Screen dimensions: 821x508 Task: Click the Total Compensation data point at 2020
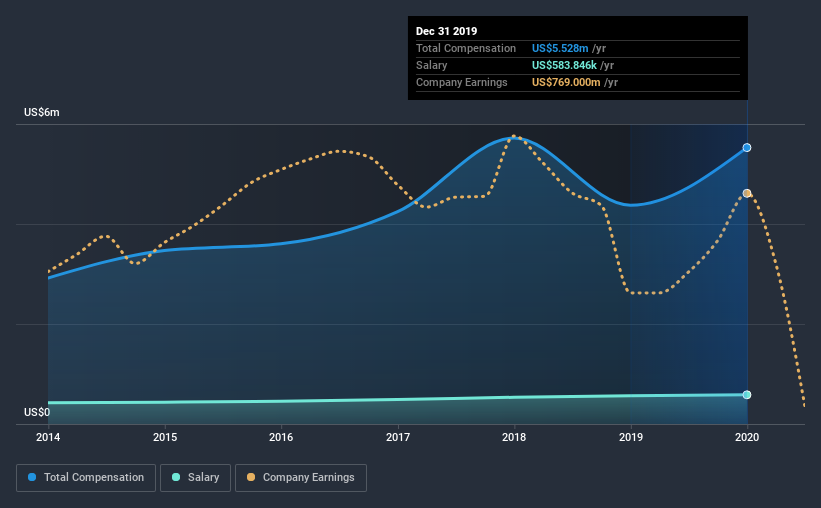(x=747, y=148)
